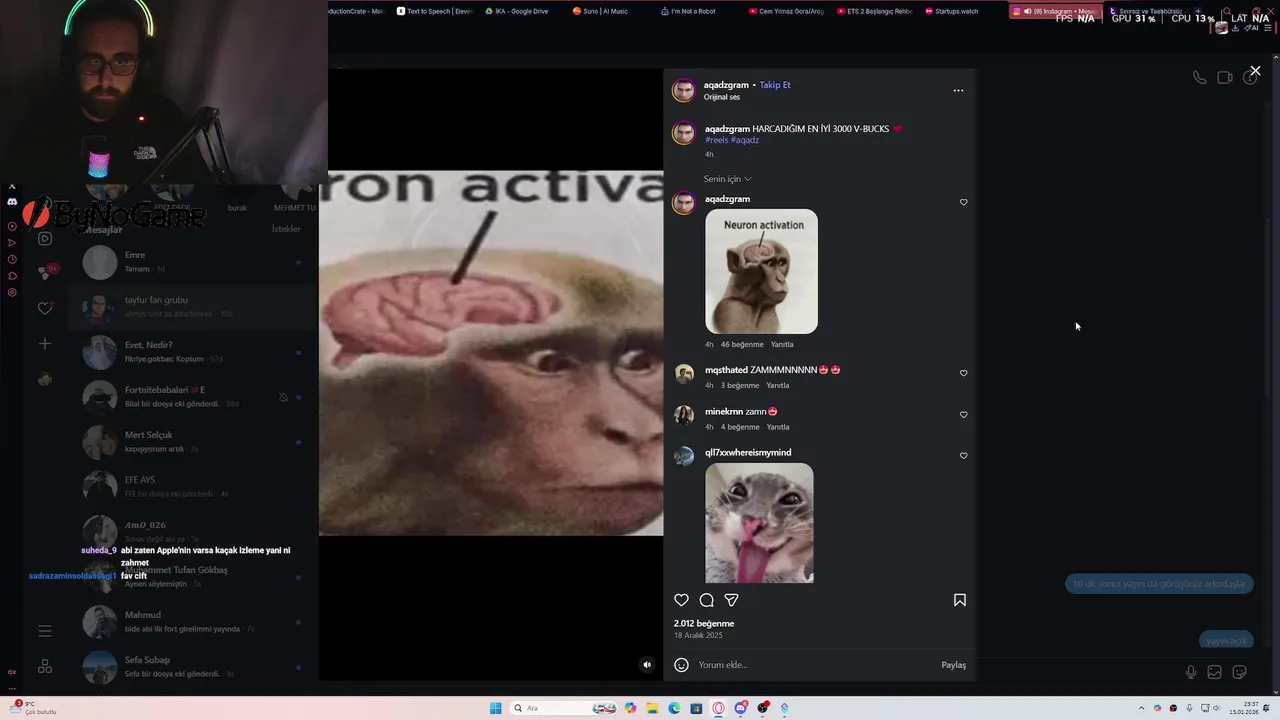1280x720 pixels.
Task: Open File Explorer from the taskbar
Action: (x=652, y=708)
